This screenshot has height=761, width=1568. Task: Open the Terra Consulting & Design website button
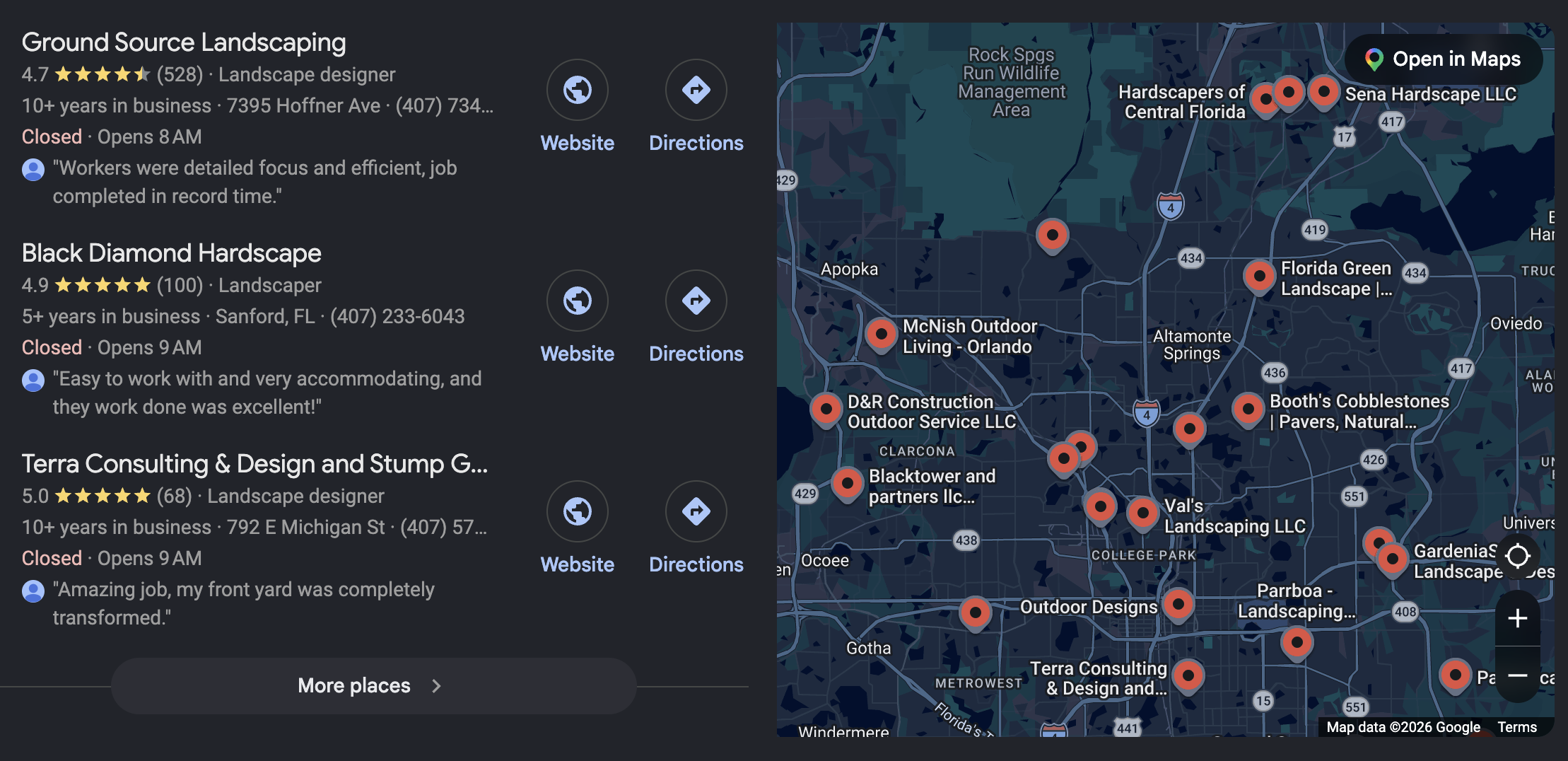tap(578, 528)
